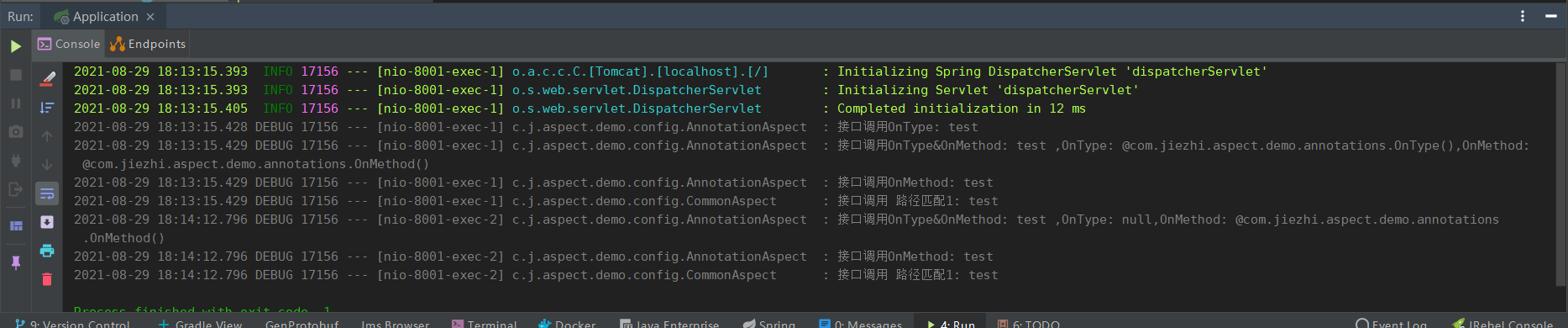Open the Terminal tool window
The width and height of the screenshot is (1568, 328).
coord(485,324)
